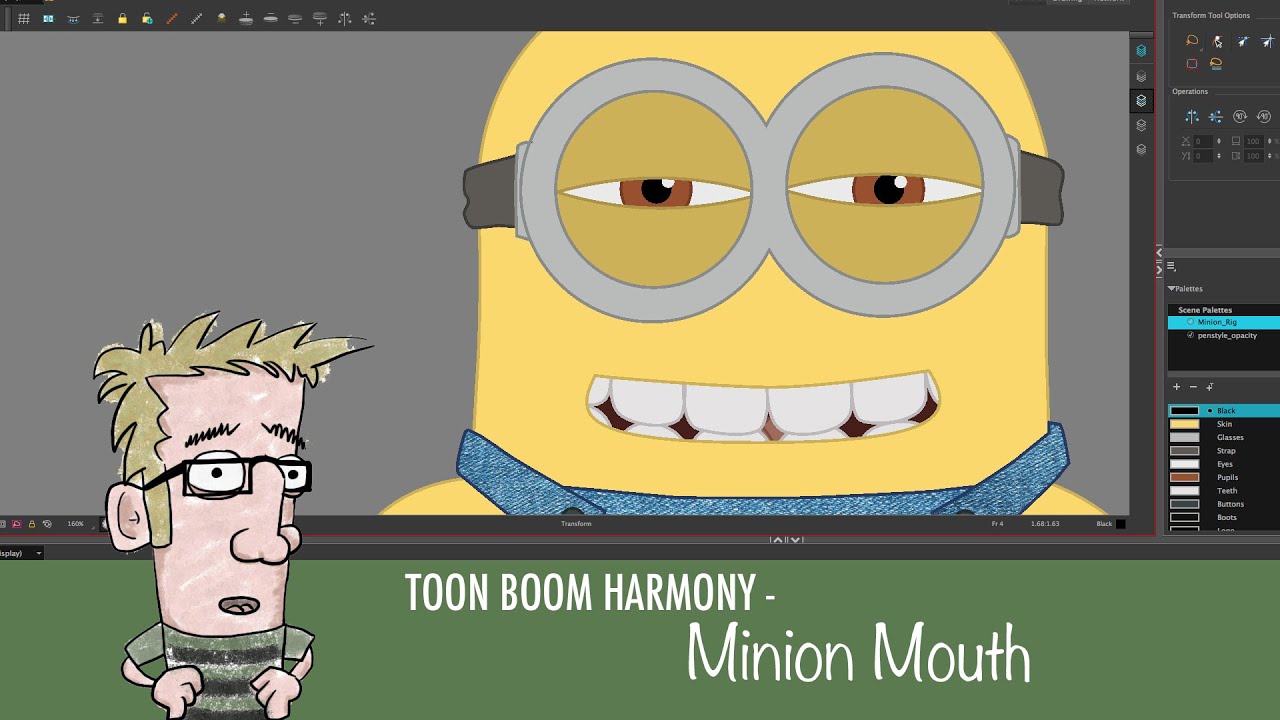Collapse right panel with left arrow
The width and height of the screenshot is (1280, 720).
click(1160, 253)
